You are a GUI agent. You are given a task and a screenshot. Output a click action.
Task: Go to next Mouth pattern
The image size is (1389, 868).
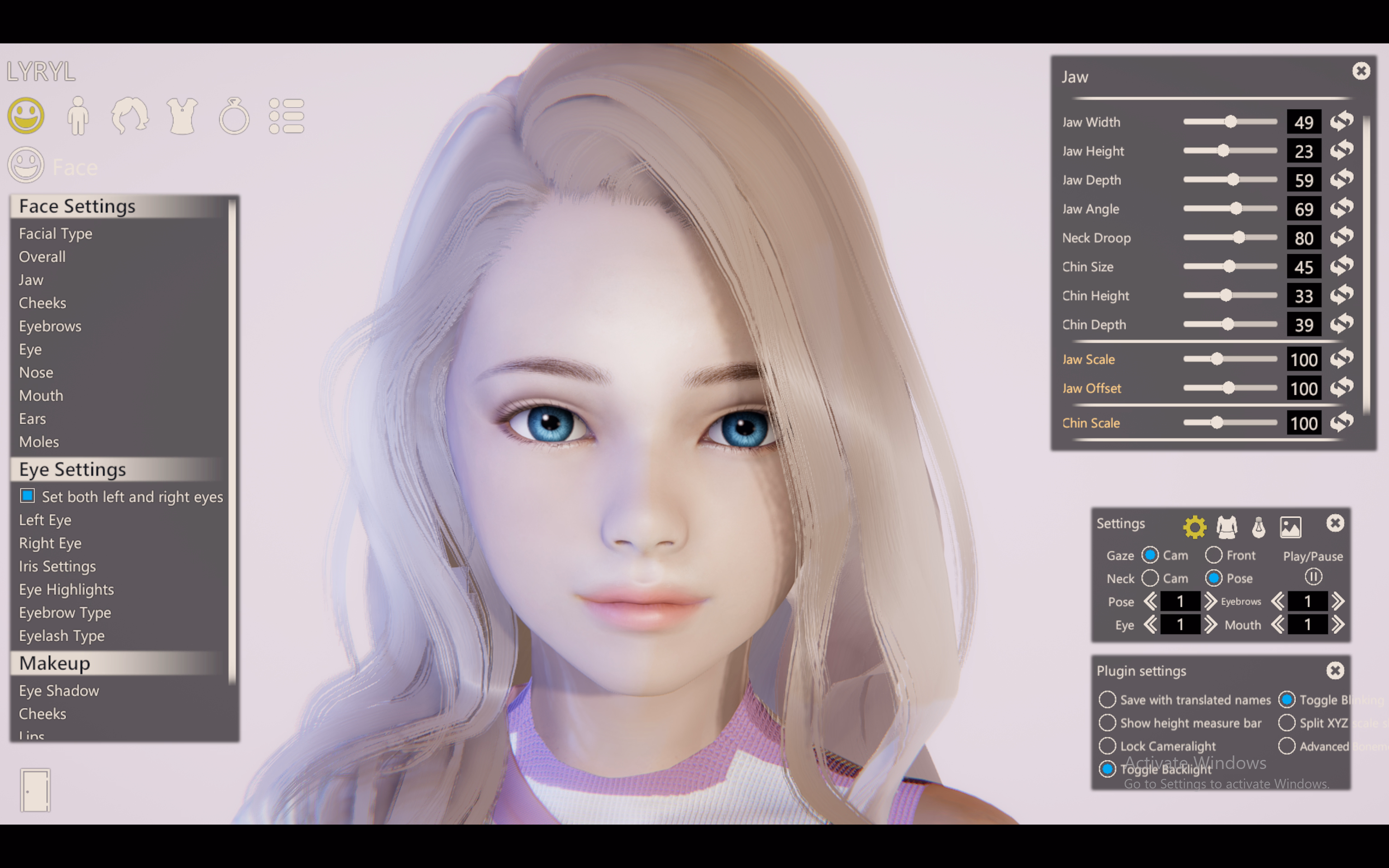(x=1338, y=624)
